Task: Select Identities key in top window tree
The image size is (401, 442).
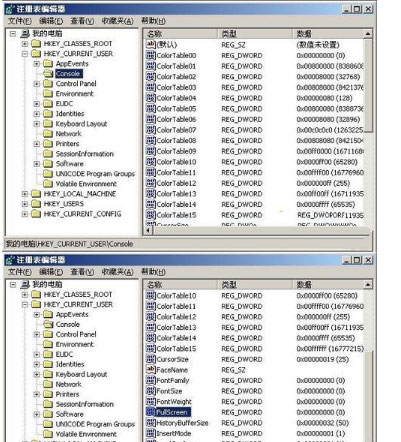Action: click(x=70, y=114)
